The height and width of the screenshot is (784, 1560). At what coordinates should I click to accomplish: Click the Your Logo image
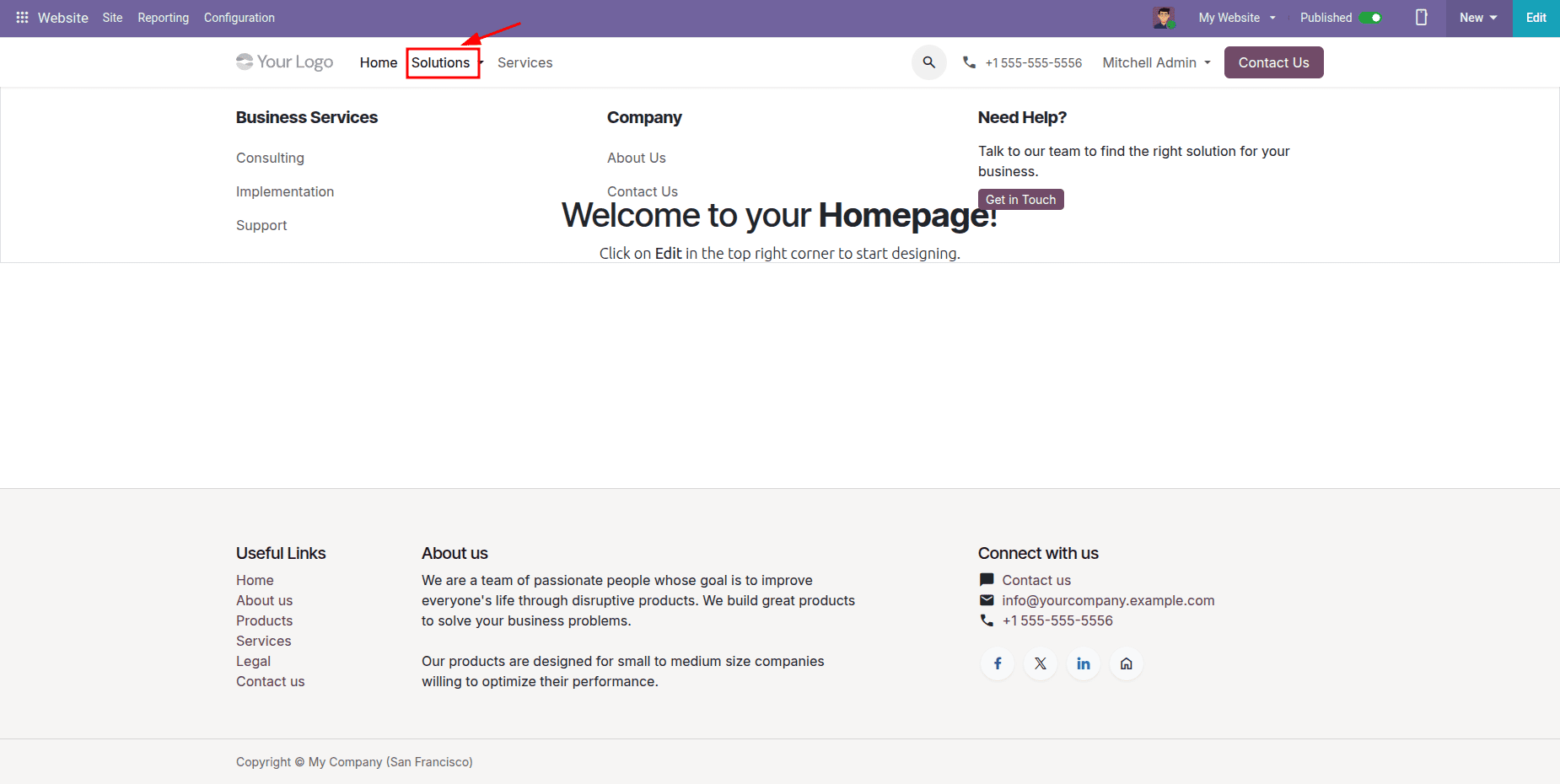coord(285,62)
